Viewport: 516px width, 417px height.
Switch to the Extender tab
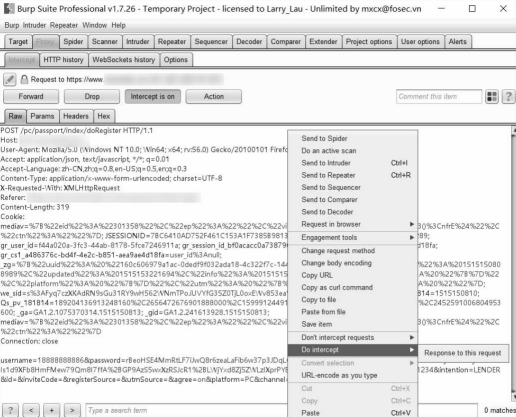(323, 42)
